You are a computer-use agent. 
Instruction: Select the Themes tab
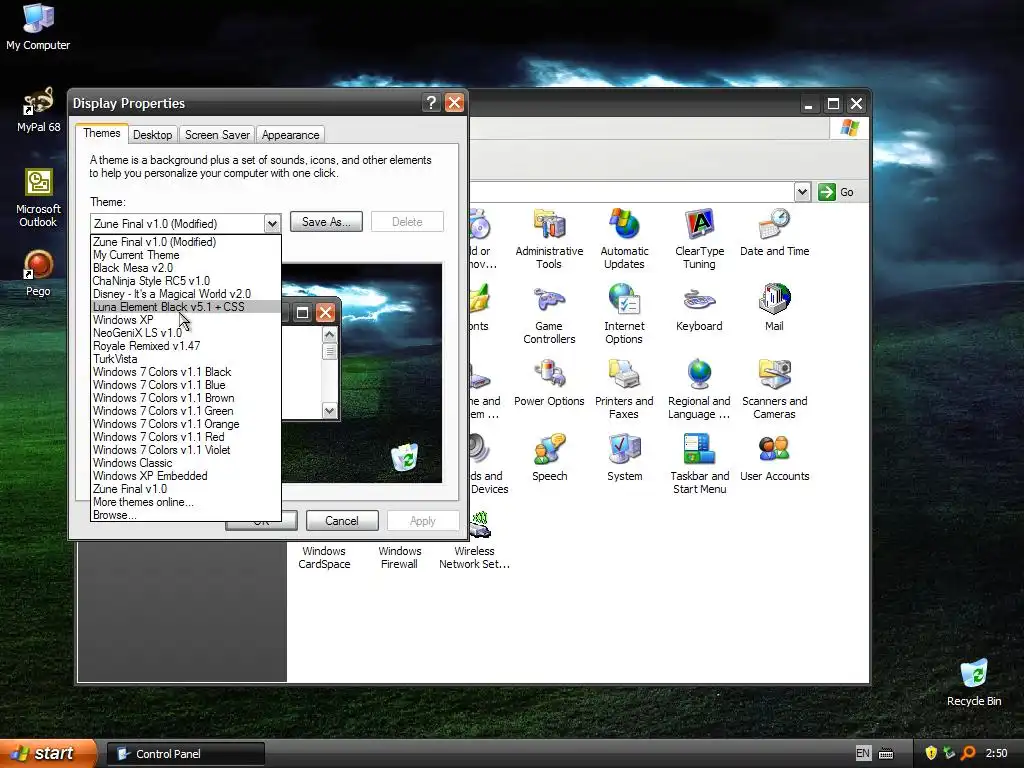(101, 133)
